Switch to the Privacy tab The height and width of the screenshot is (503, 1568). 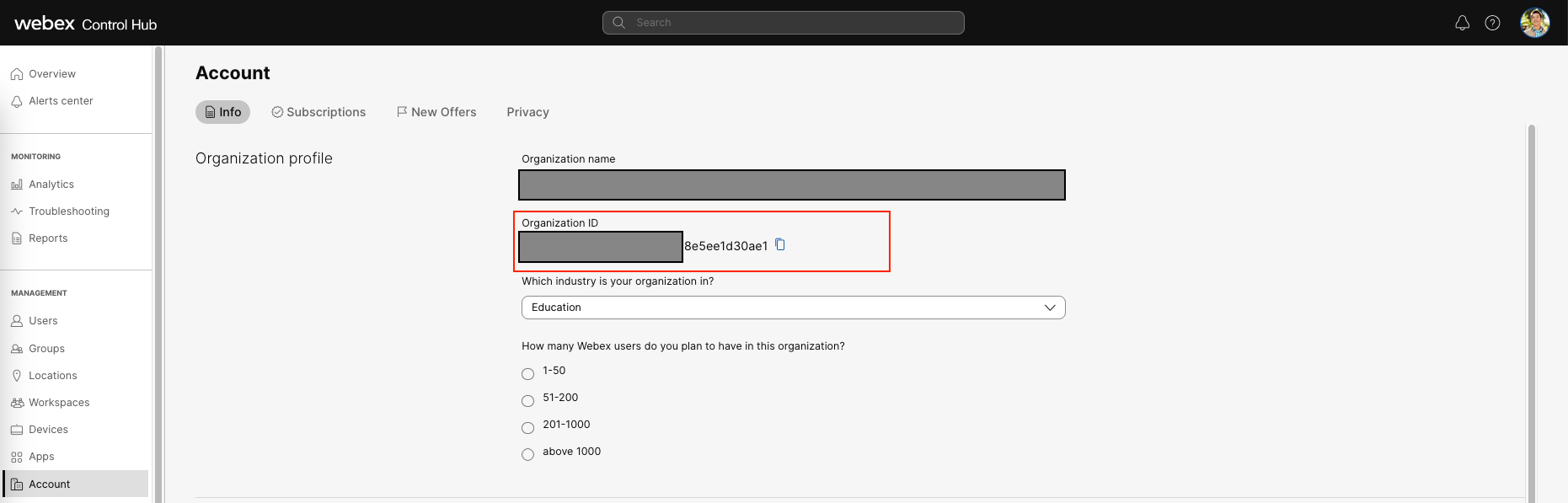click(x=527, y=112)
